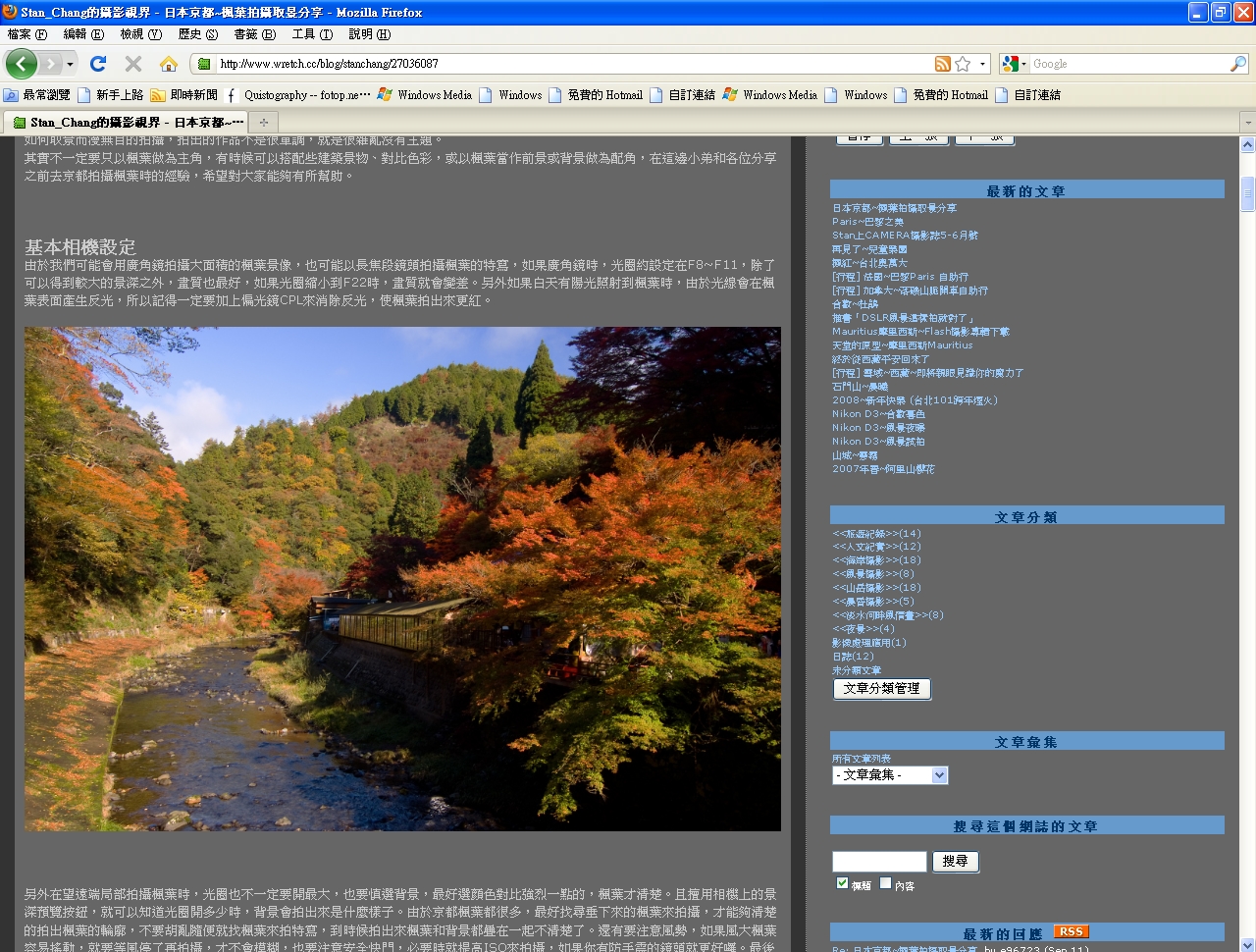Screen dimensions: 1256x952
Task: Open a new tab with plus button
Action: pos(263,123)
